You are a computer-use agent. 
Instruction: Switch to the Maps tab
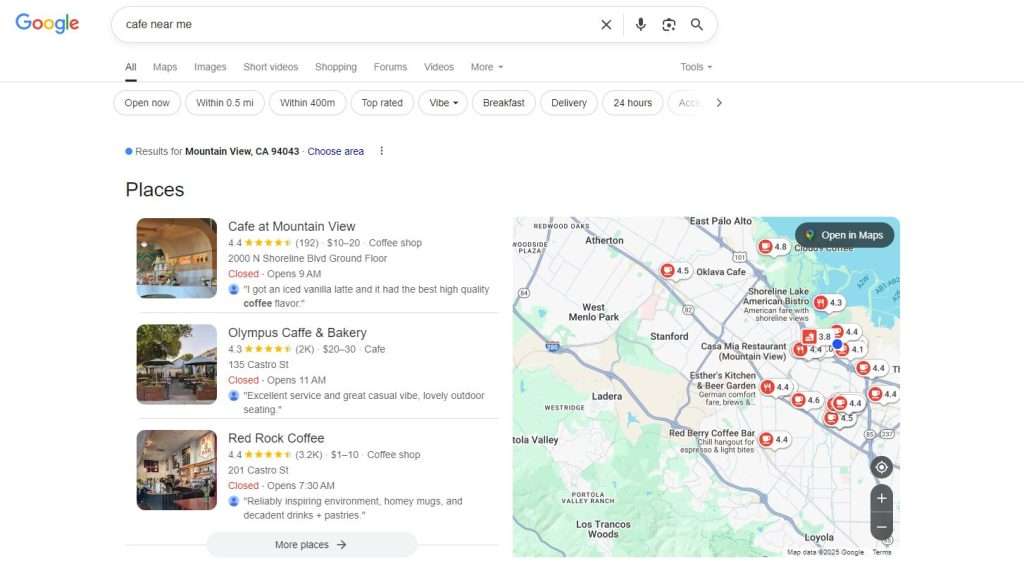pyautogui.click(x=165, y=67)
